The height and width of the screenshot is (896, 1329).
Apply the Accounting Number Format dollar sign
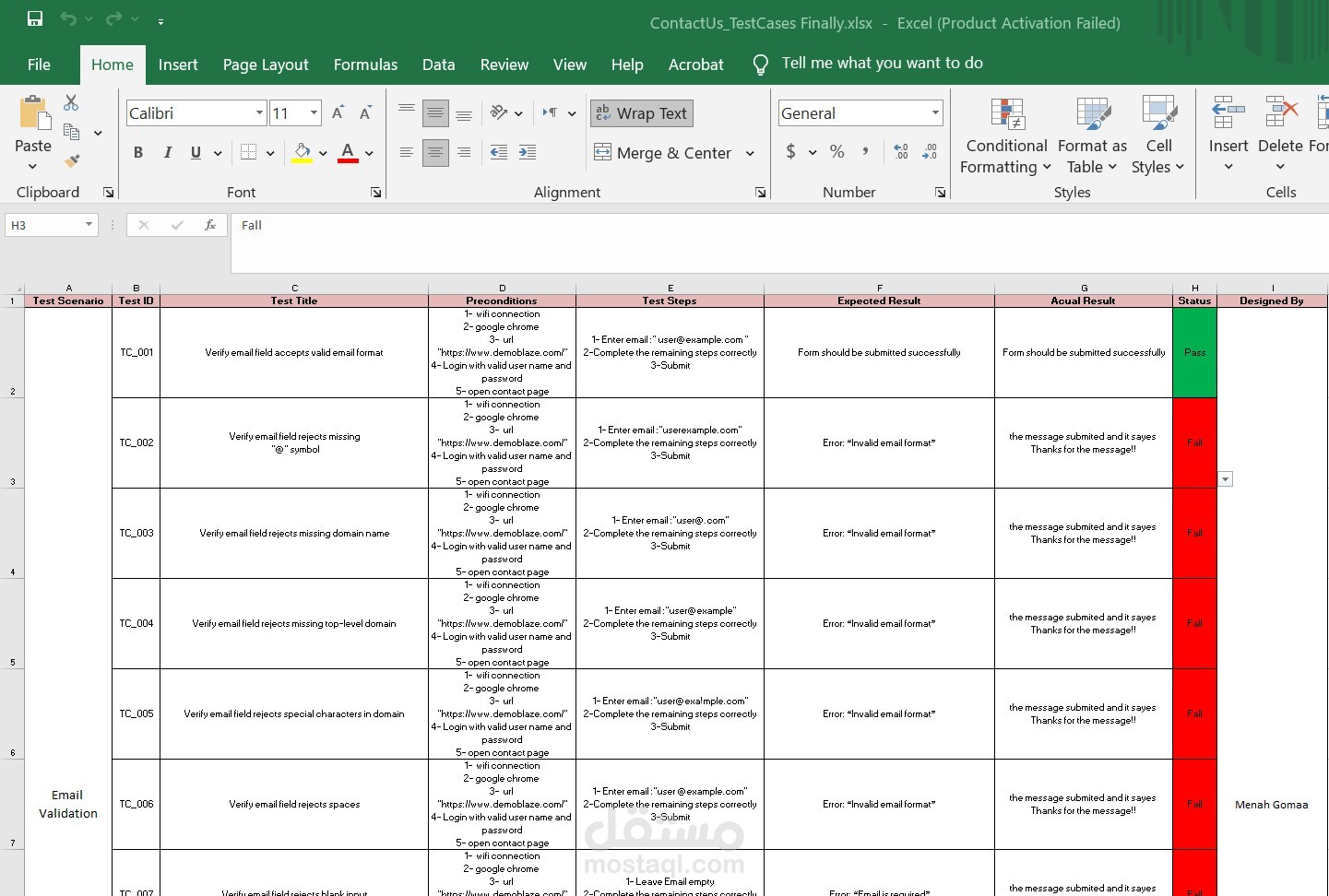click(790, 152)
